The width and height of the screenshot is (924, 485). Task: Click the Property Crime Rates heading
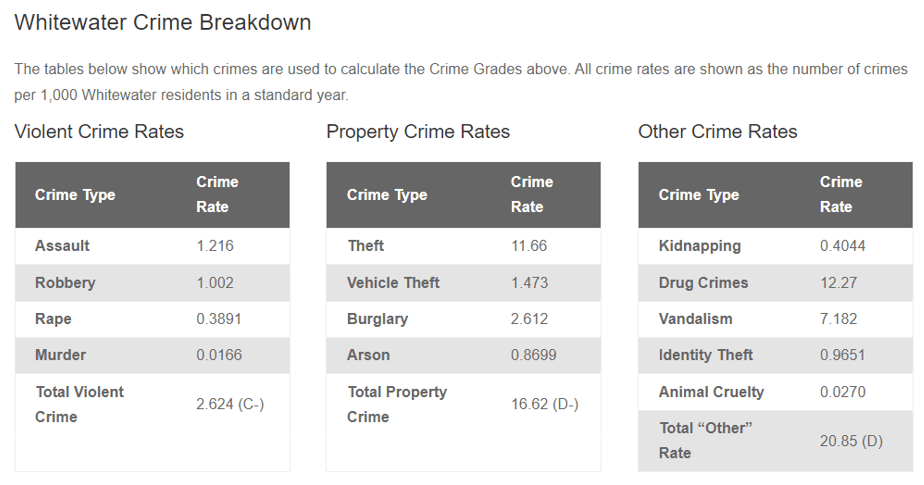click(x=418, y=132)
